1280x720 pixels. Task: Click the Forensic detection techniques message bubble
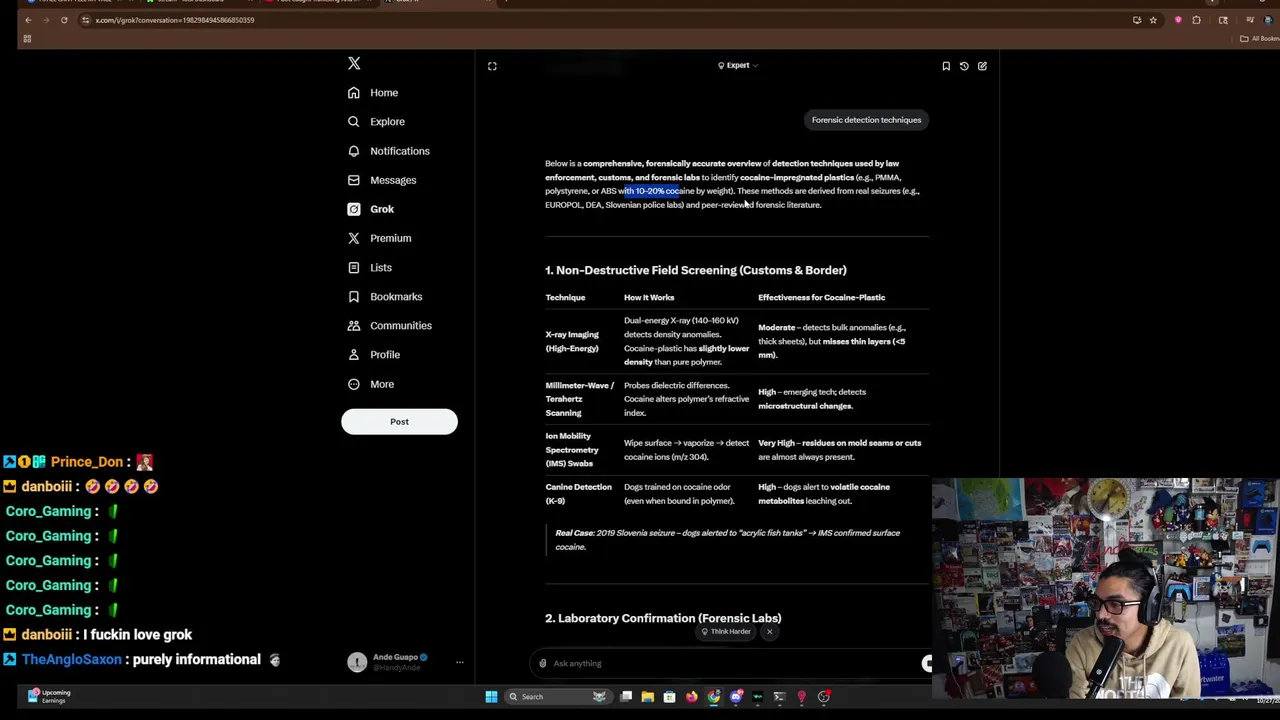pos(866,120)
